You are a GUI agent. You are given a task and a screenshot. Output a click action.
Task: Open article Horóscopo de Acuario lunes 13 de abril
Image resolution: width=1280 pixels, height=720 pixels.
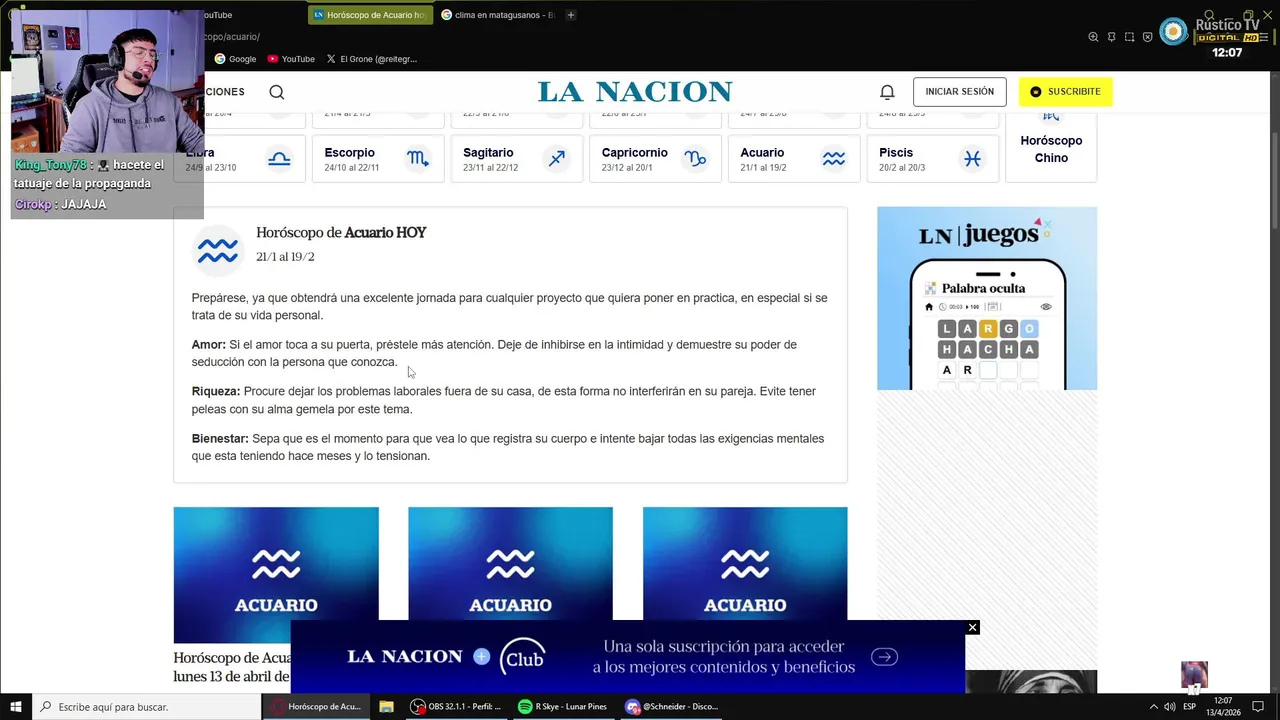pyautogui.click(x=232, y=667)
